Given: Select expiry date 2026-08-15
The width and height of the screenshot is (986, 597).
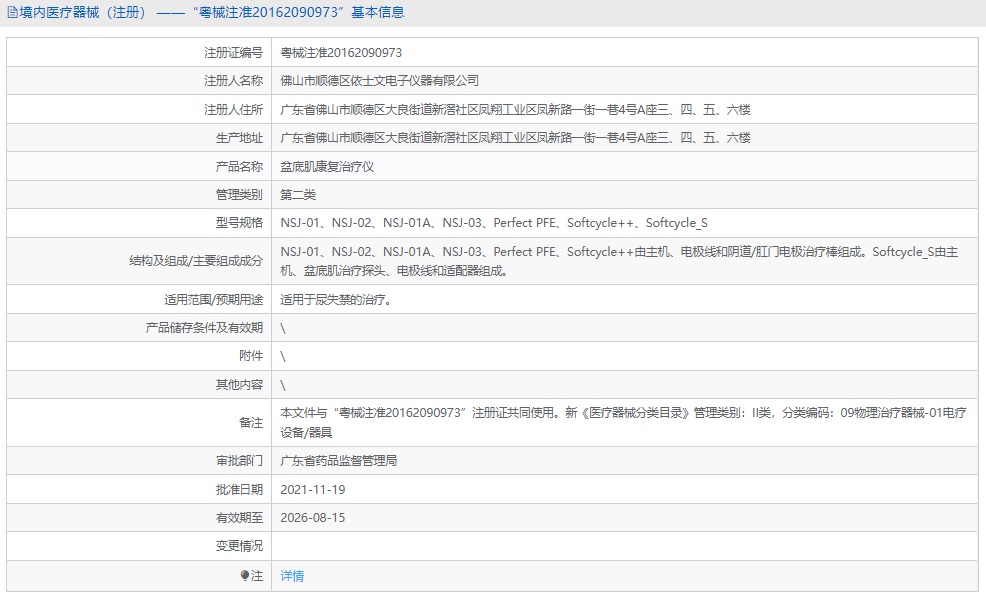Looking at the screenshot, I should click(x=313, y=518).
